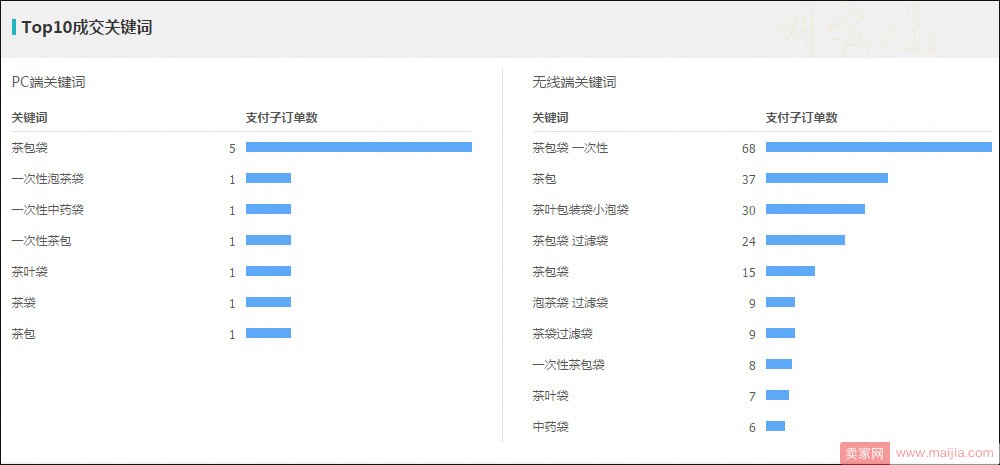Select the 一次性茶包袋 keyword row
Screen dimensions: 1000x465
click(x=762, y=365)
